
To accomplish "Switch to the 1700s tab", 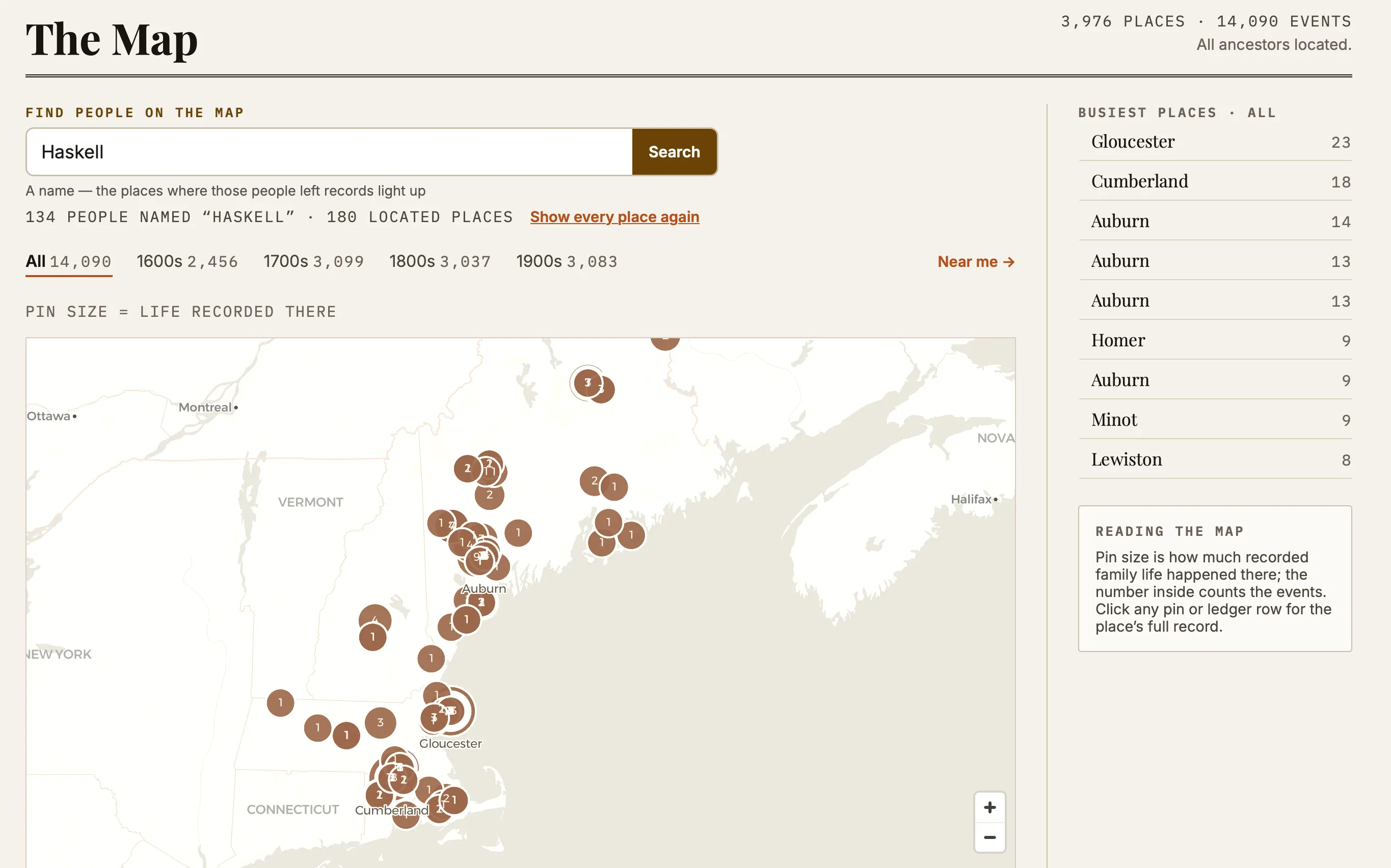I will point(313,262).
